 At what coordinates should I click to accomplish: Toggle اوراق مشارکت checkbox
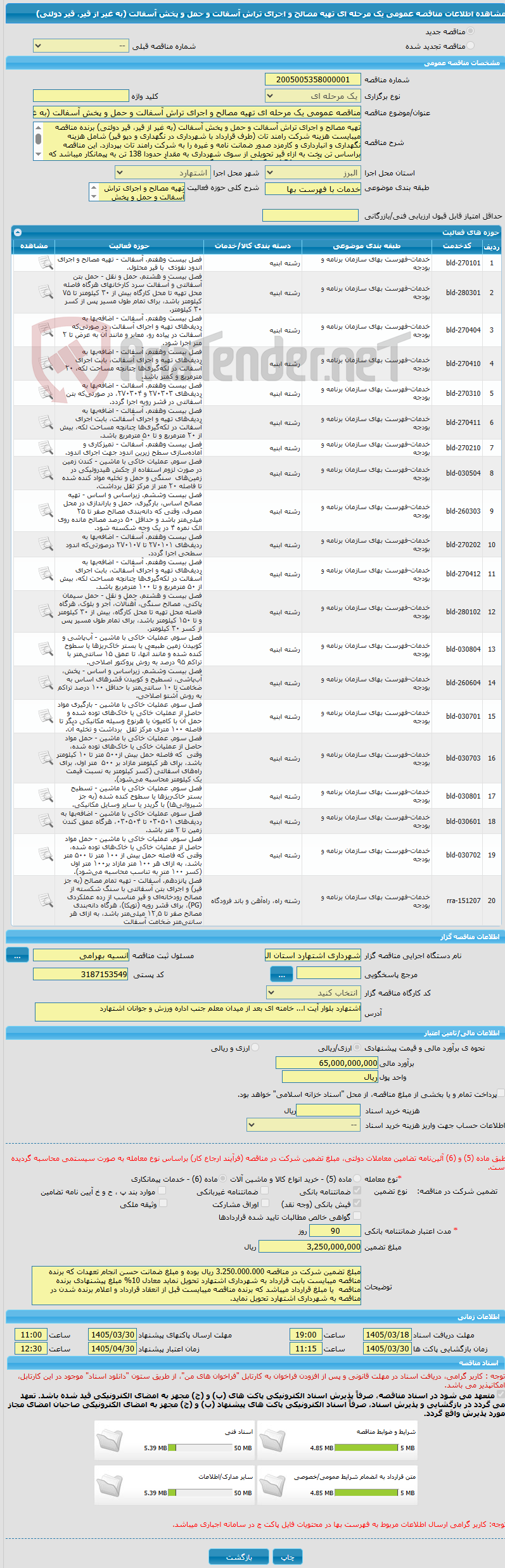coord(265,1203)
